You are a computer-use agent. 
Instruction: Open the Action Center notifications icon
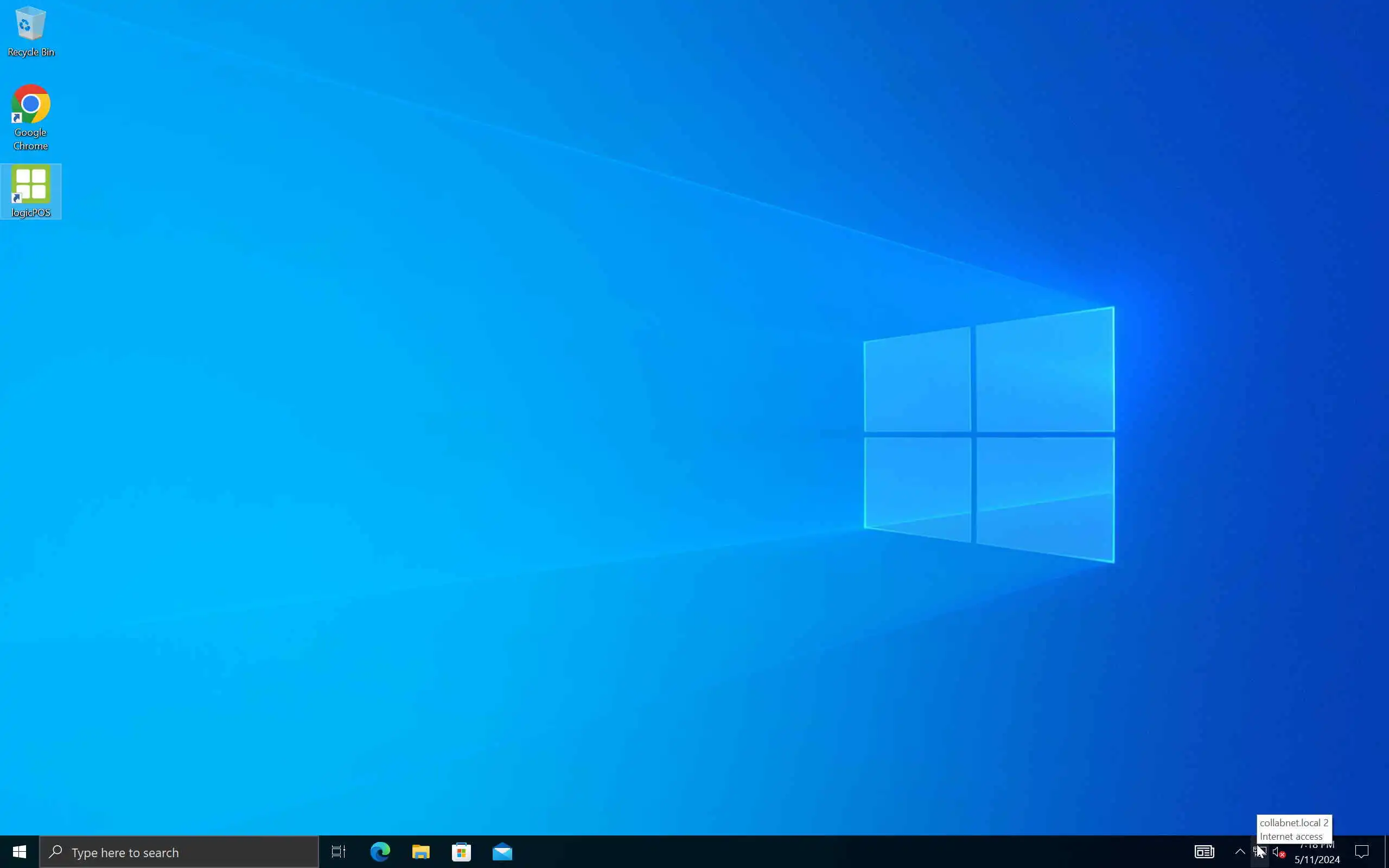point(1361,852)
